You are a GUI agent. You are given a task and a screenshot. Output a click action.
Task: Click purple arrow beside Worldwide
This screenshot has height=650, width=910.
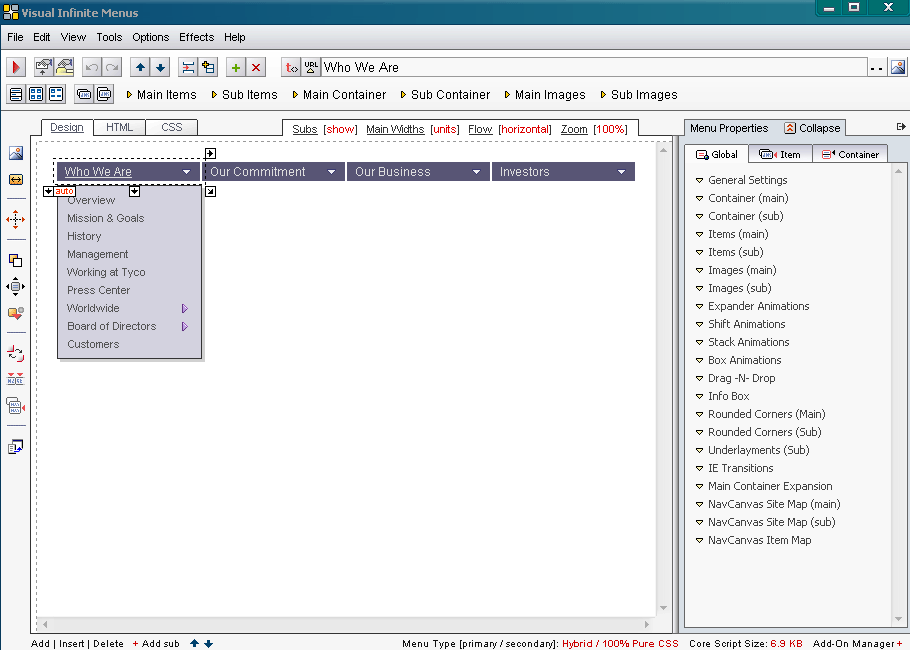tap(185, 308)
